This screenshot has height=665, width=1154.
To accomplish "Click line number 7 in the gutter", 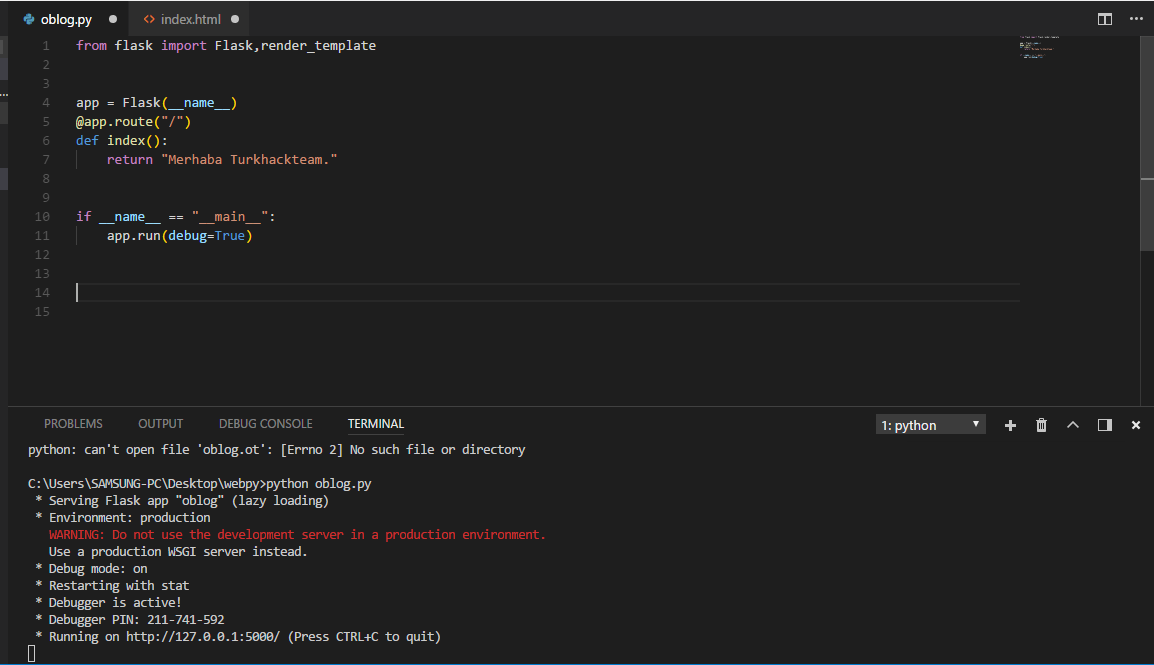I will click(x=46, y=160).
